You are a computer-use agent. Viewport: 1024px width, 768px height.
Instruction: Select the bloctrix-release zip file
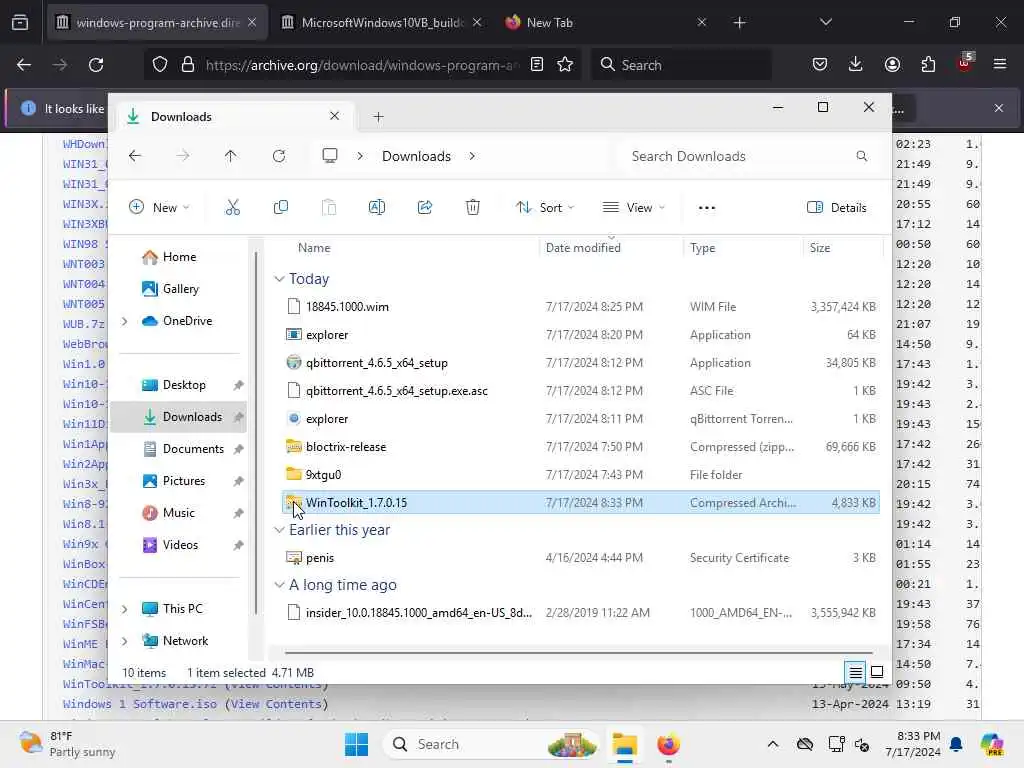point(581,447)
